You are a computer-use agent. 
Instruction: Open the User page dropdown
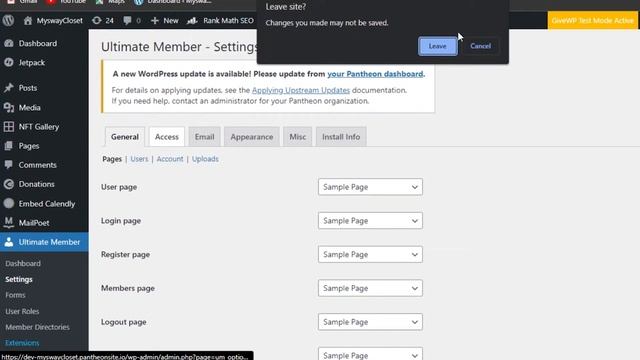370,187
